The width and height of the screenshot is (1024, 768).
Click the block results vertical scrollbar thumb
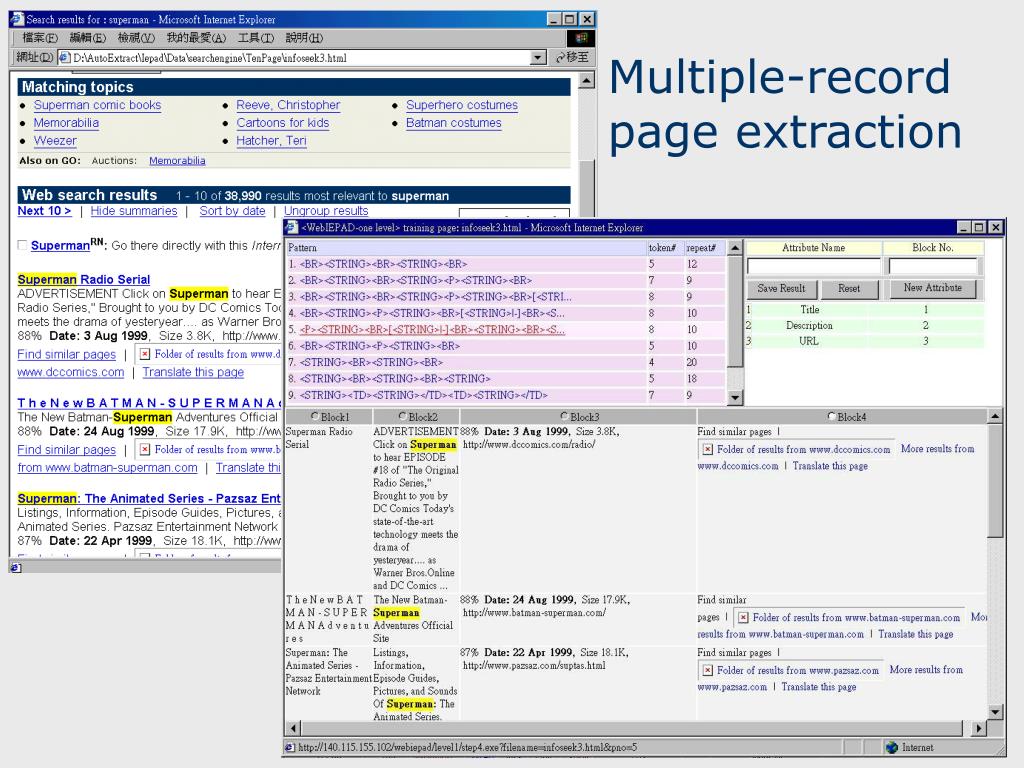click(x=995, y=481)
